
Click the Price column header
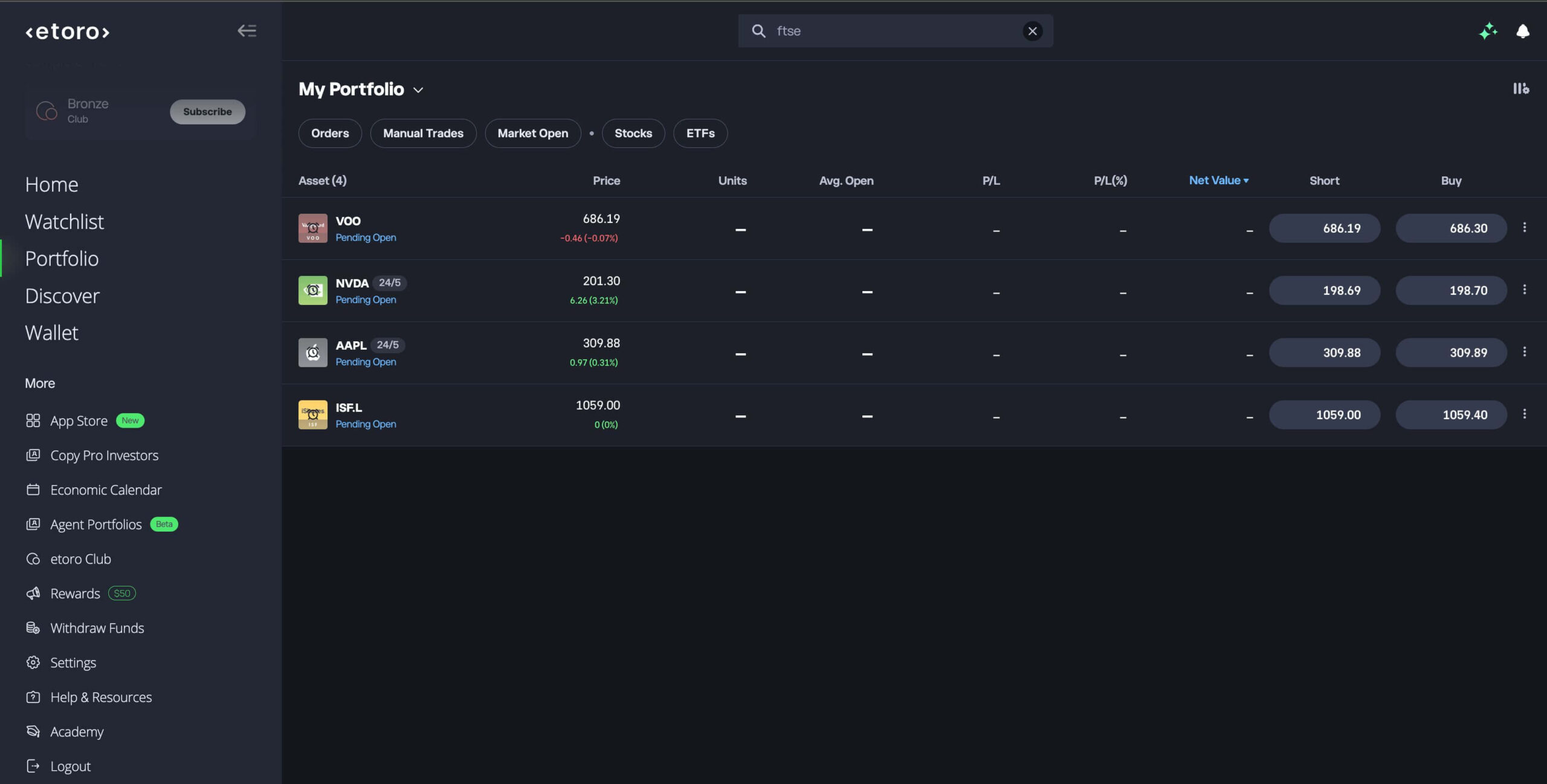[606, 181]
